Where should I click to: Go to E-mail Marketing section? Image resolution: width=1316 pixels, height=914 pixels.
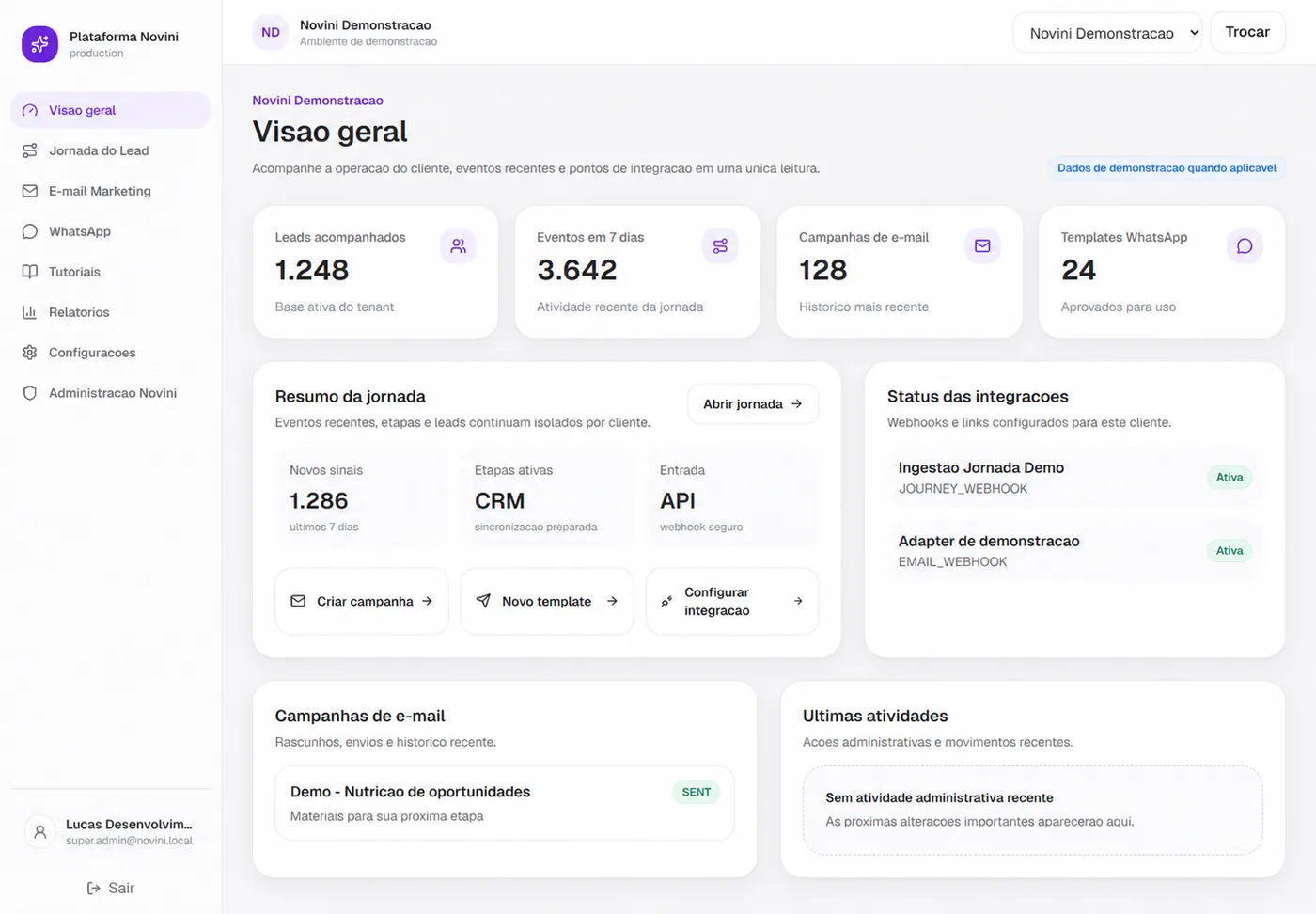[x=110, y=191]
